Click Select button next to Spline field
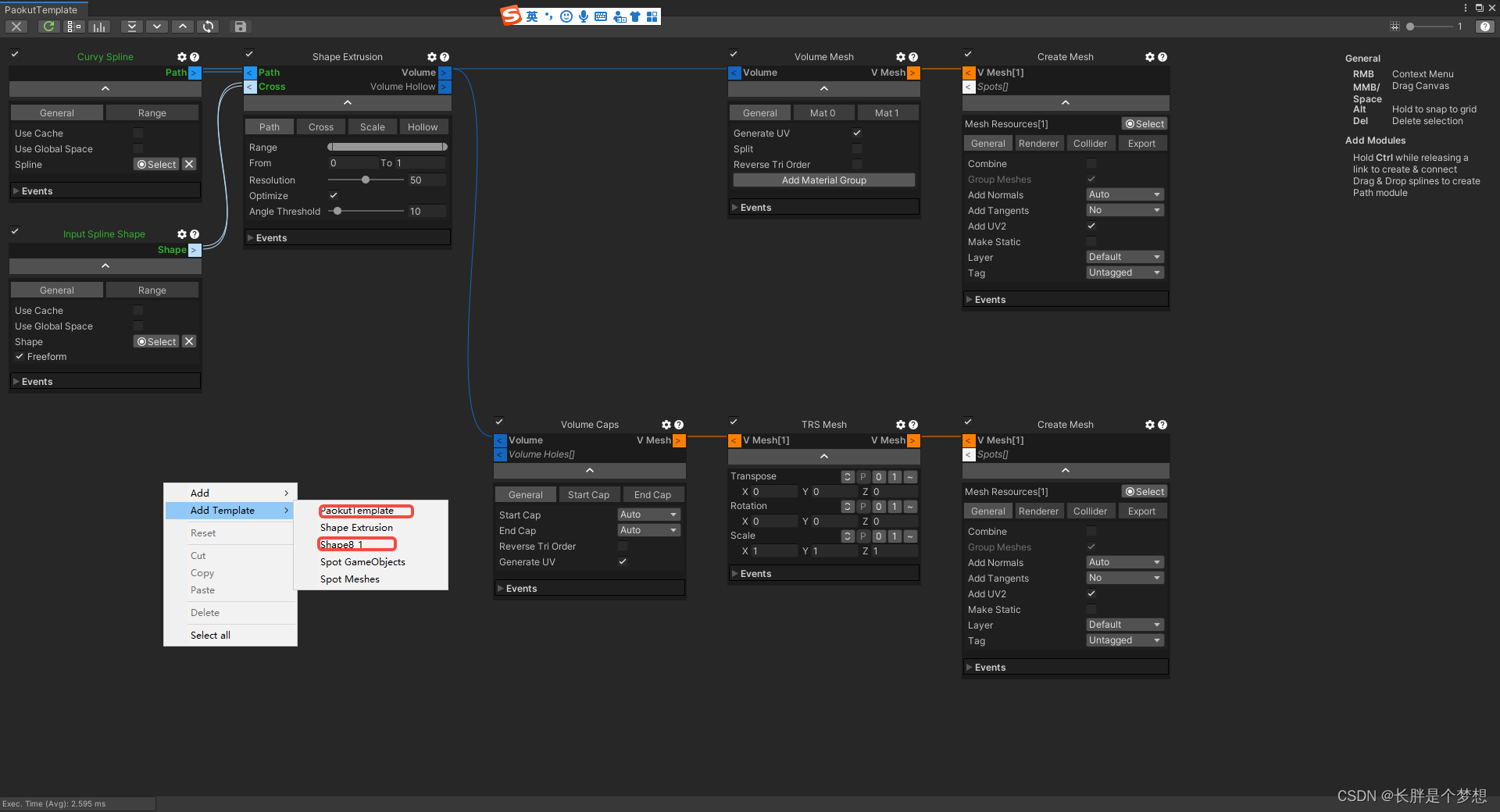The width and height of the screenshot is (1500, 812). point(157,165)
